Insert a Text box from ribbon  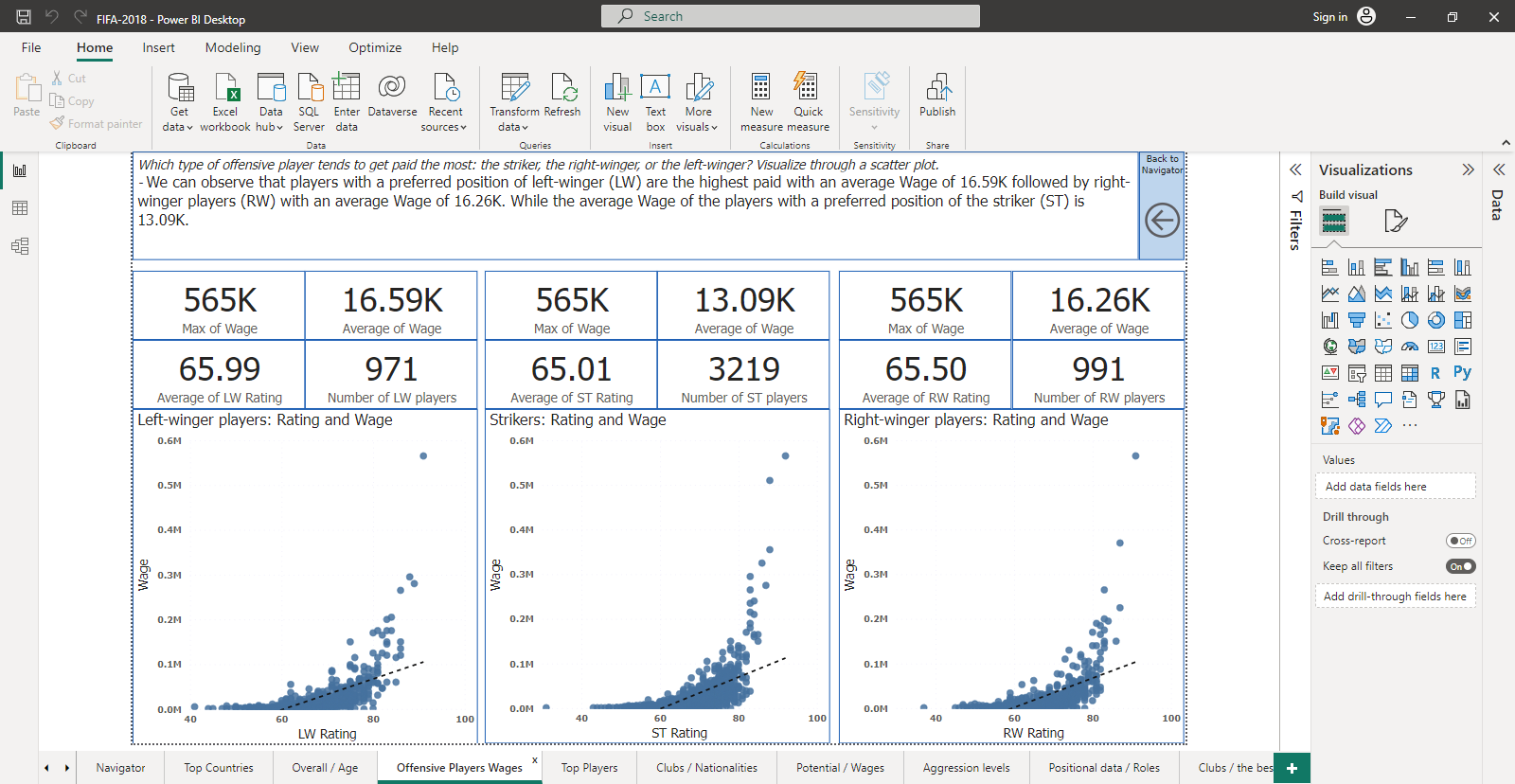pyautogui.click(x=655, y=88)
